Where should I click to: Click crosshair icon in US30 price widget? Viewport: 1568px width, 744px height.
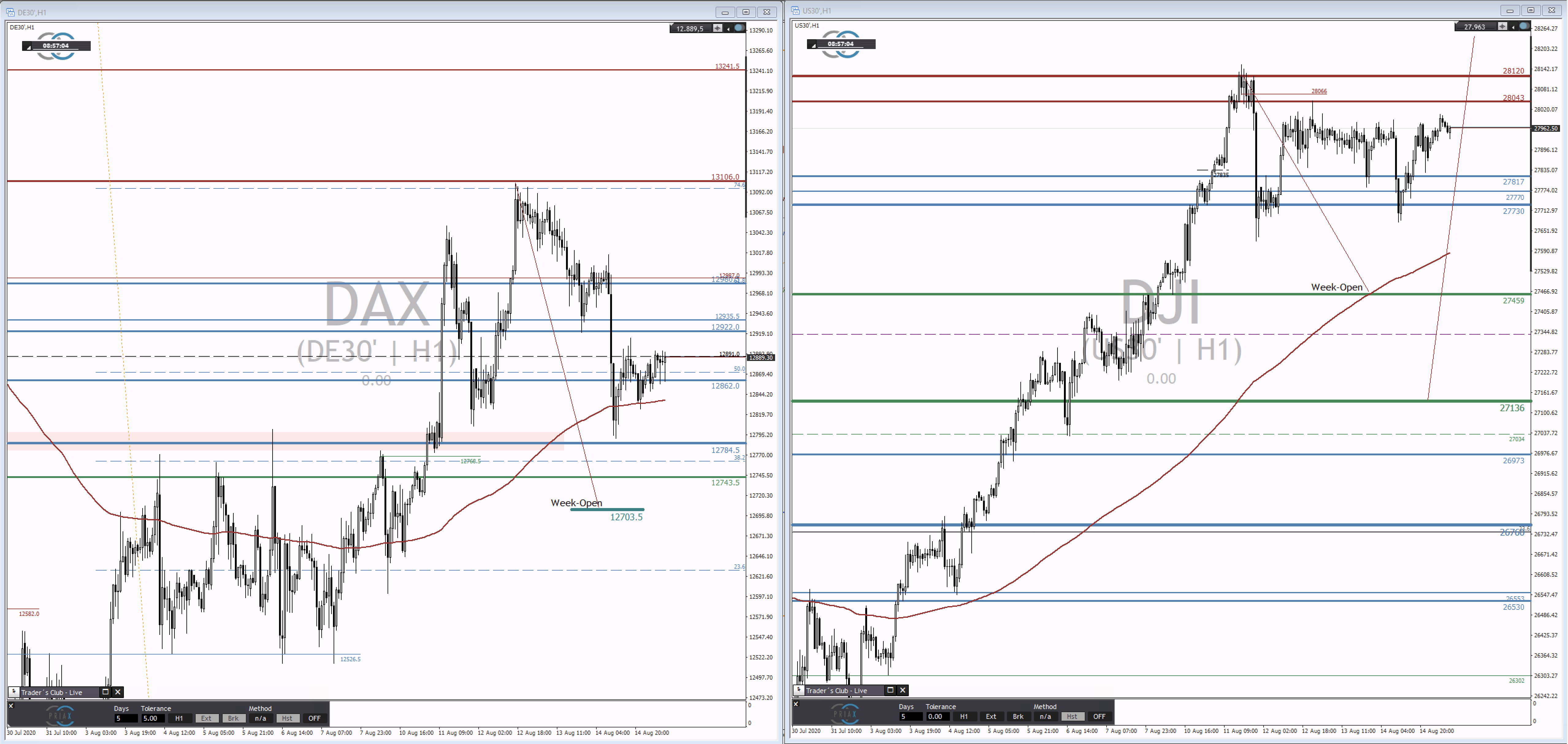click(1502, 26)
